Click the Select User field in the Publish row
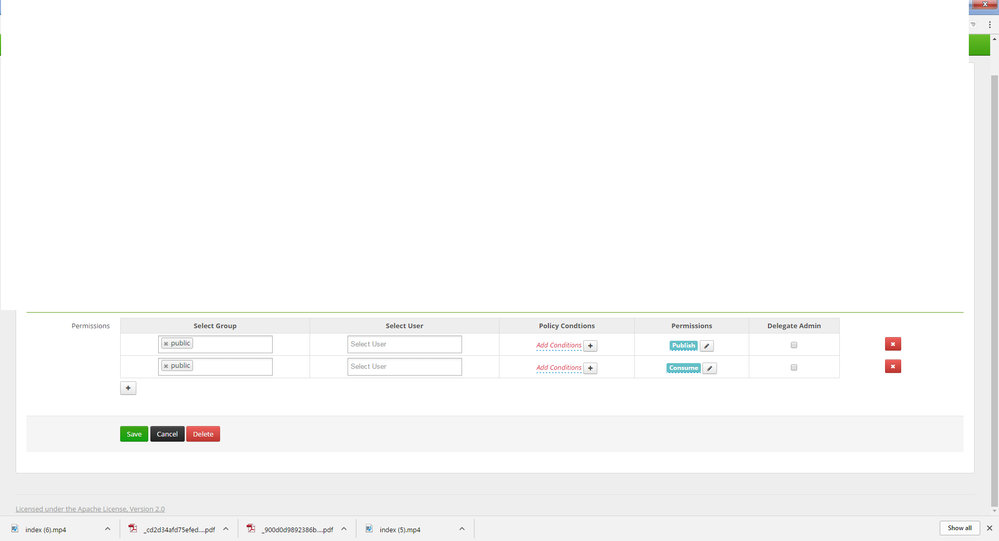The height and width of the screenshot is (541, 999). tap(405, 344)
